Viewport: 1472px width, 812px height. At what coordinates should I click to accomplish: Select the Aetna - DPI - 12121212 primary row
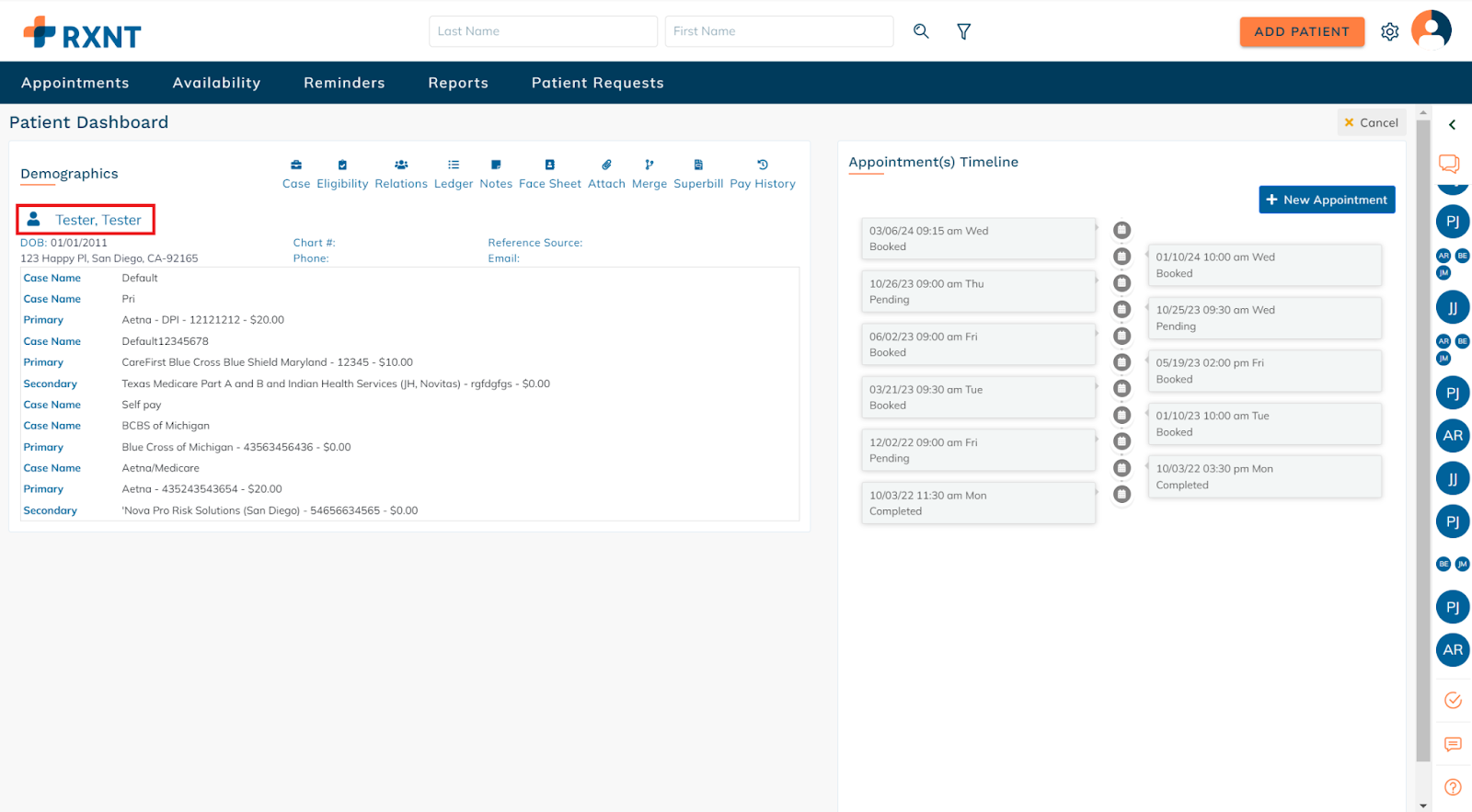point(409,320)
